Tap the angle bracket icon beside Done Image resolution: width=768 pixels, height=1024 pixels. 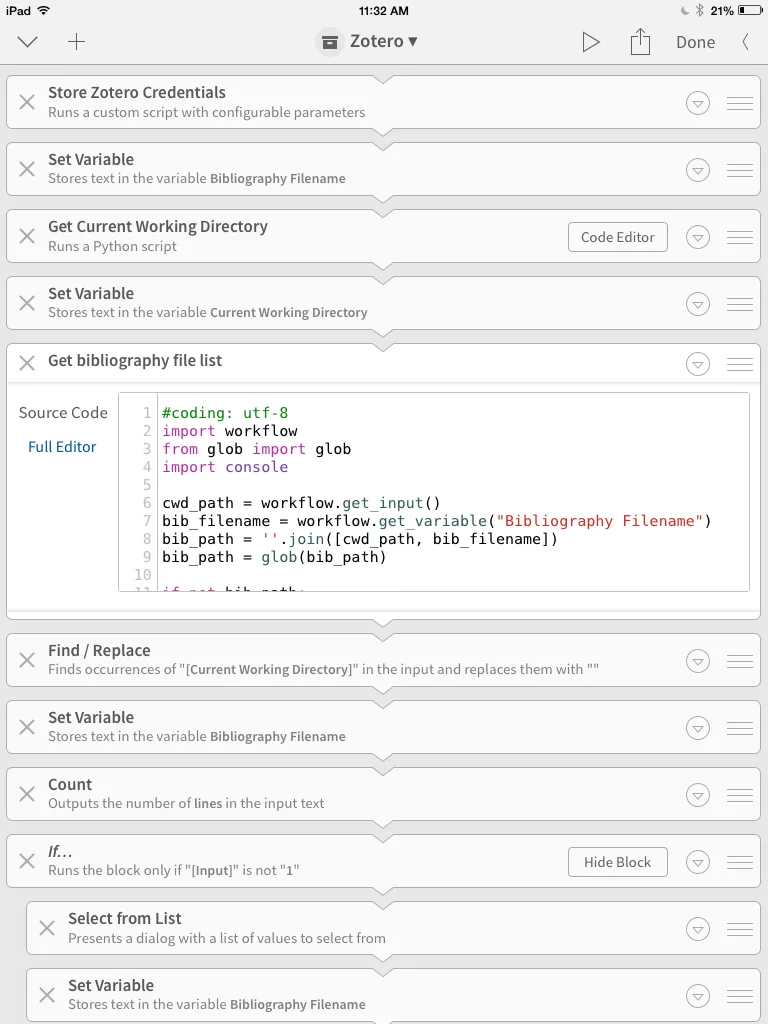coord(745,42)
